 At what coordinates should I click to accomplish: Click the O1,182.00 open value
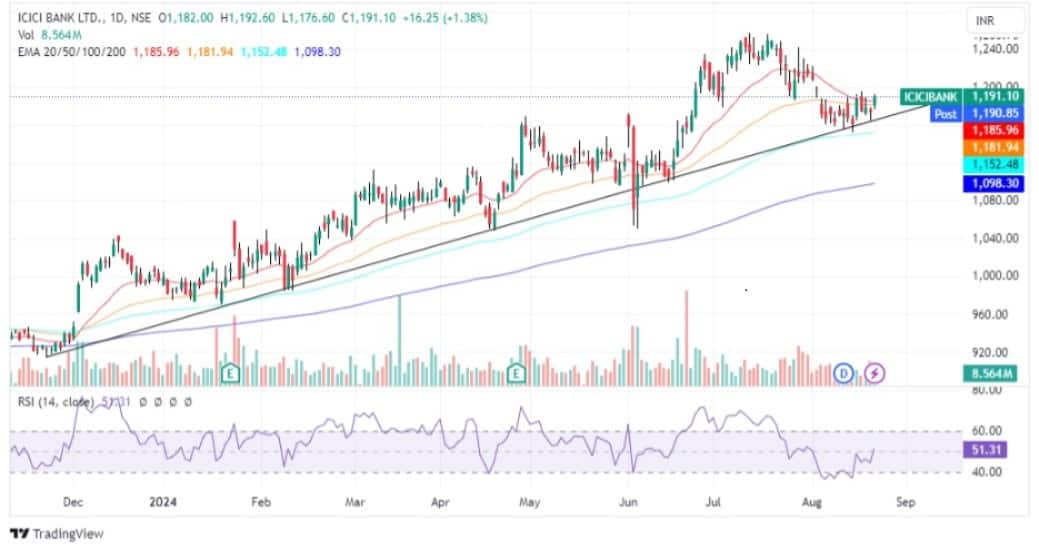click(x=186, y=18)
